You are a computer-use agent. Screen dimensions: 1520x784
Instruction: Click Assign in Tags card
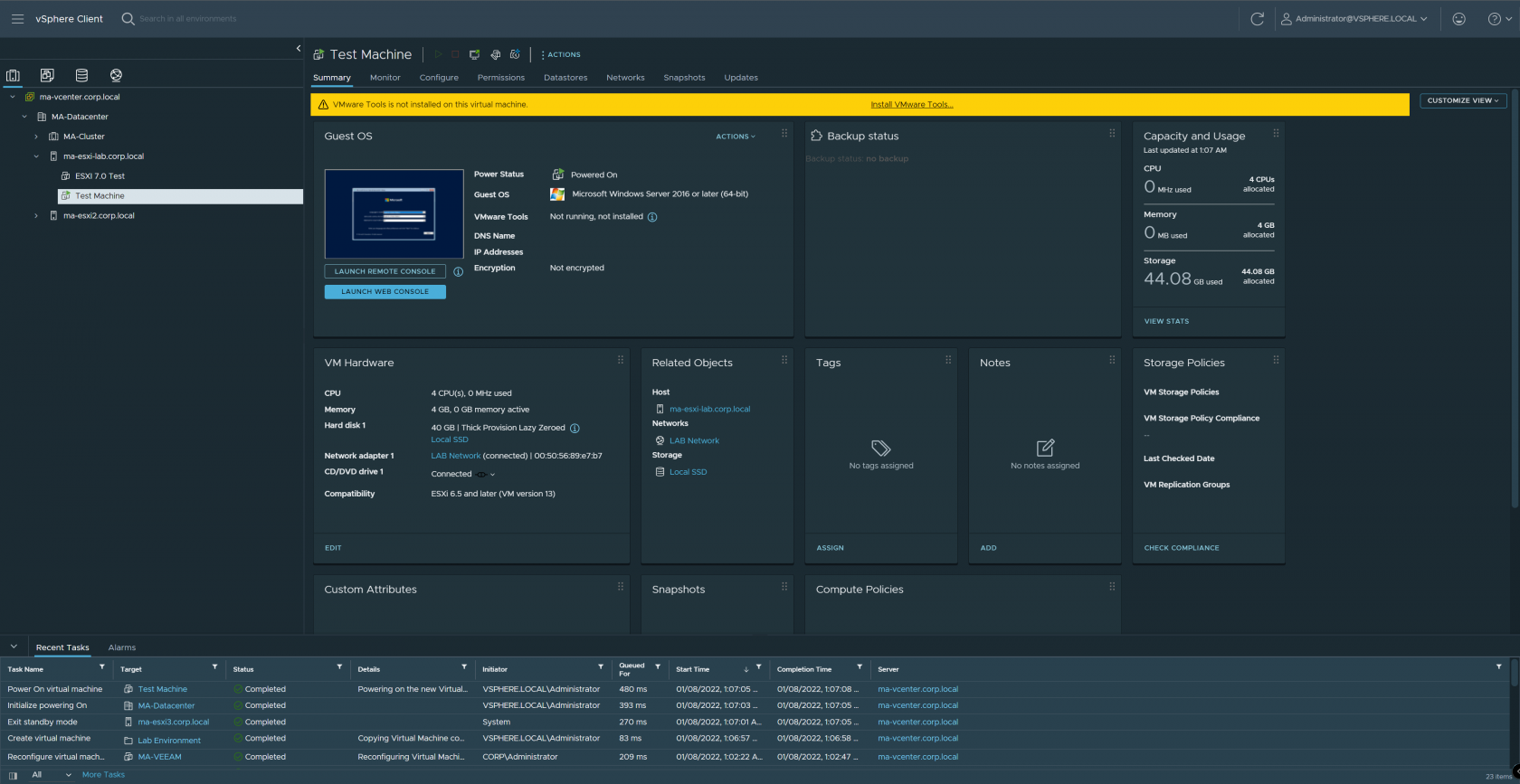(830, 548)
